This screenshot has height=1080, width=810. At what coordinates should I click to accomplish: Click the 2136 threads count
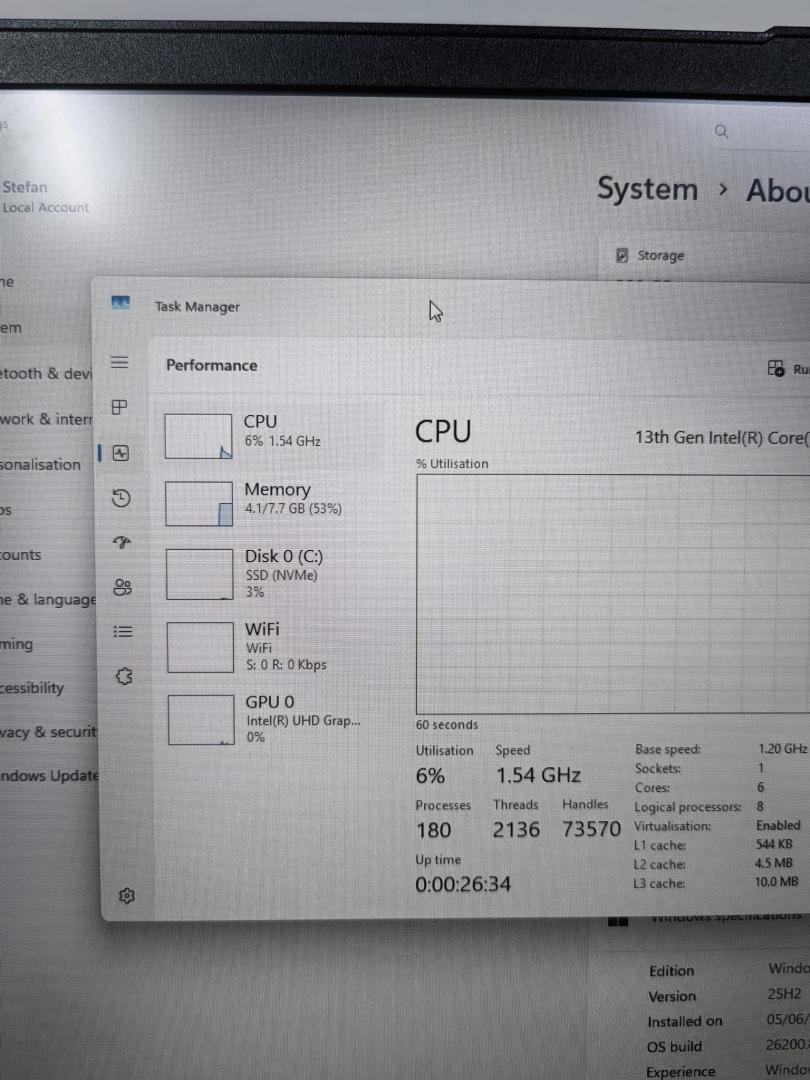coord(516,830)
